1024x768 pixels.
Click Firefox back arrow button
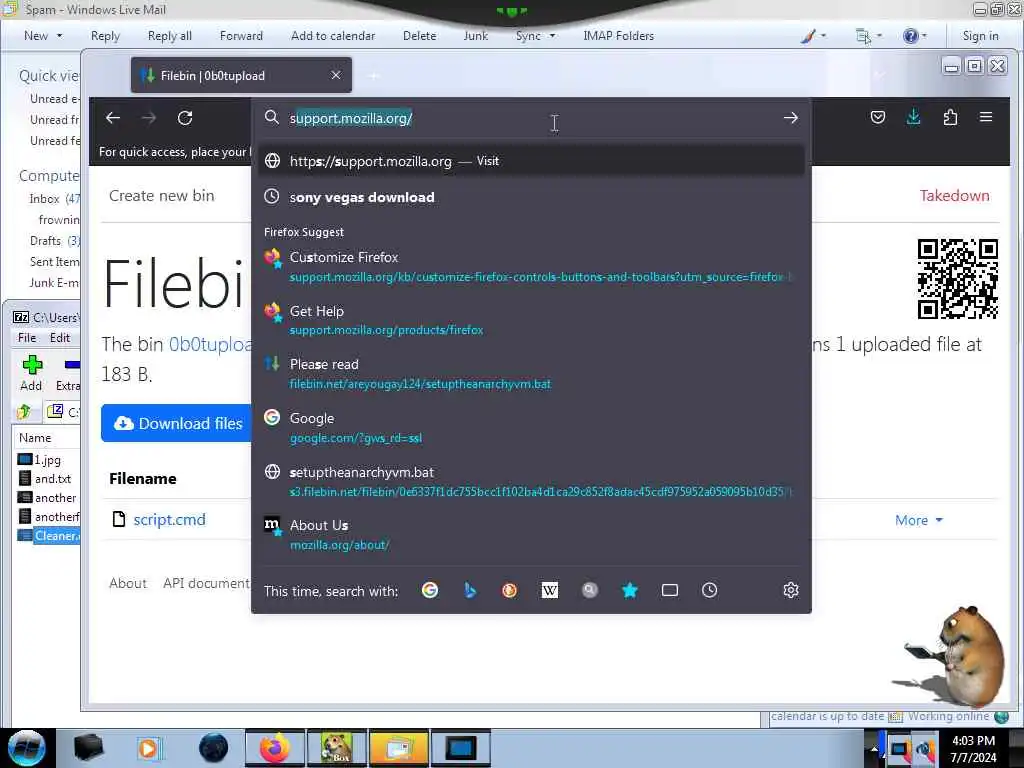pos(113,118)
